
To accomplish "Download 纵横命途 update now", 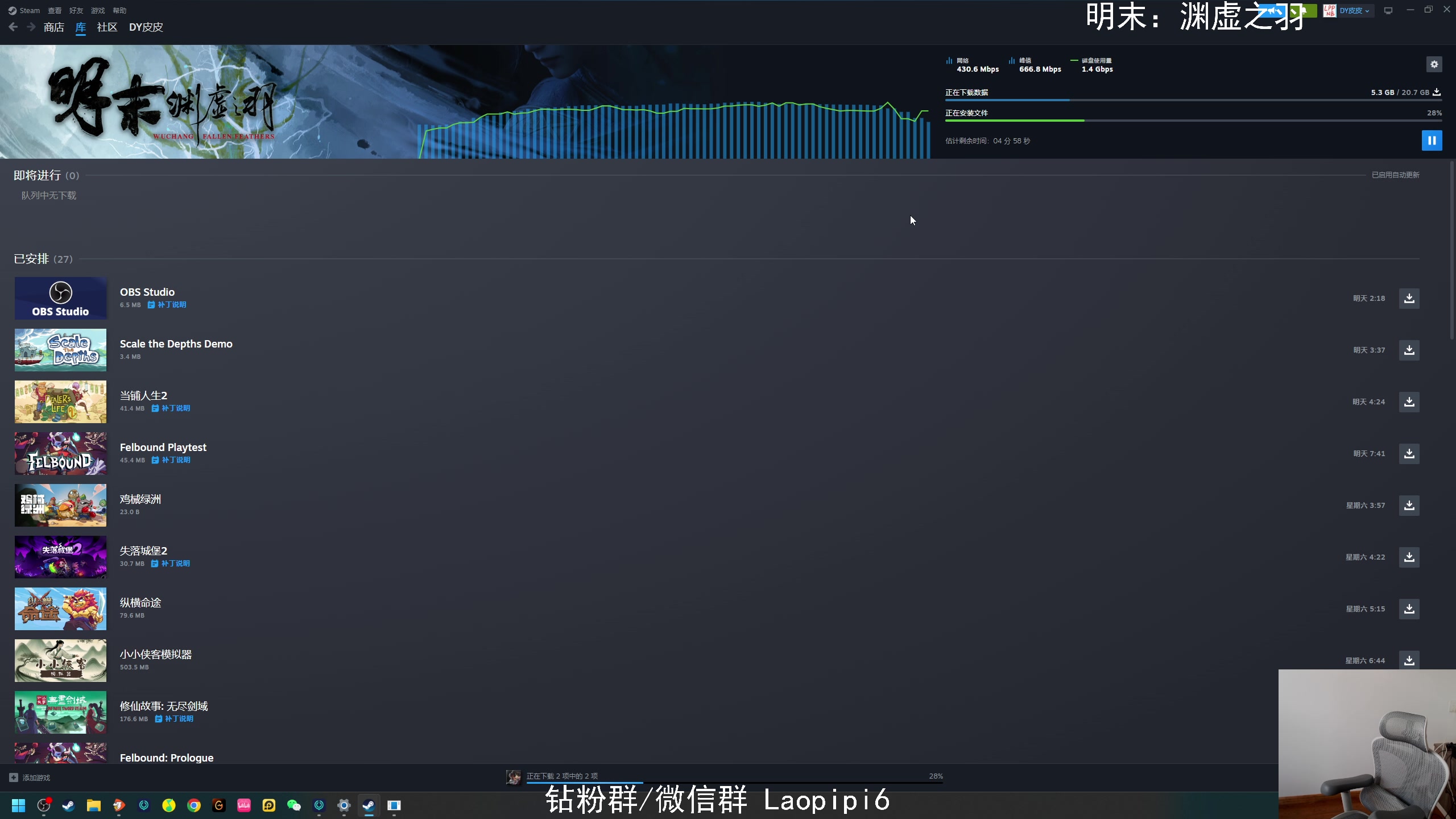I will (1409, 609).
